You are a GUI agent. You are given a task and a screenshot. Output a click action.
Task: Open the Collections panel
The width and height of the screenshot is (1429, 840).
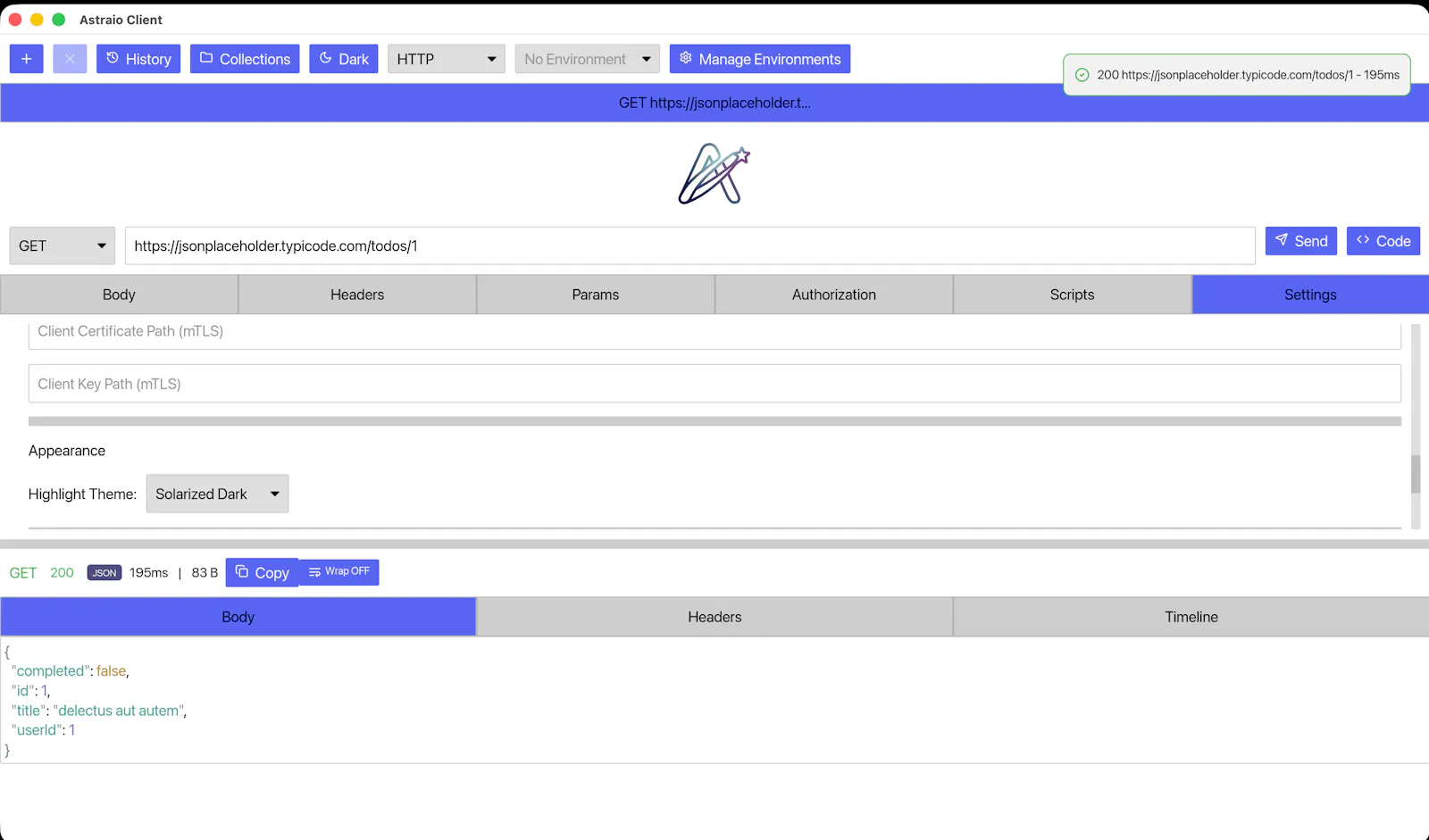pyautogui.click(x=245, y=59)
